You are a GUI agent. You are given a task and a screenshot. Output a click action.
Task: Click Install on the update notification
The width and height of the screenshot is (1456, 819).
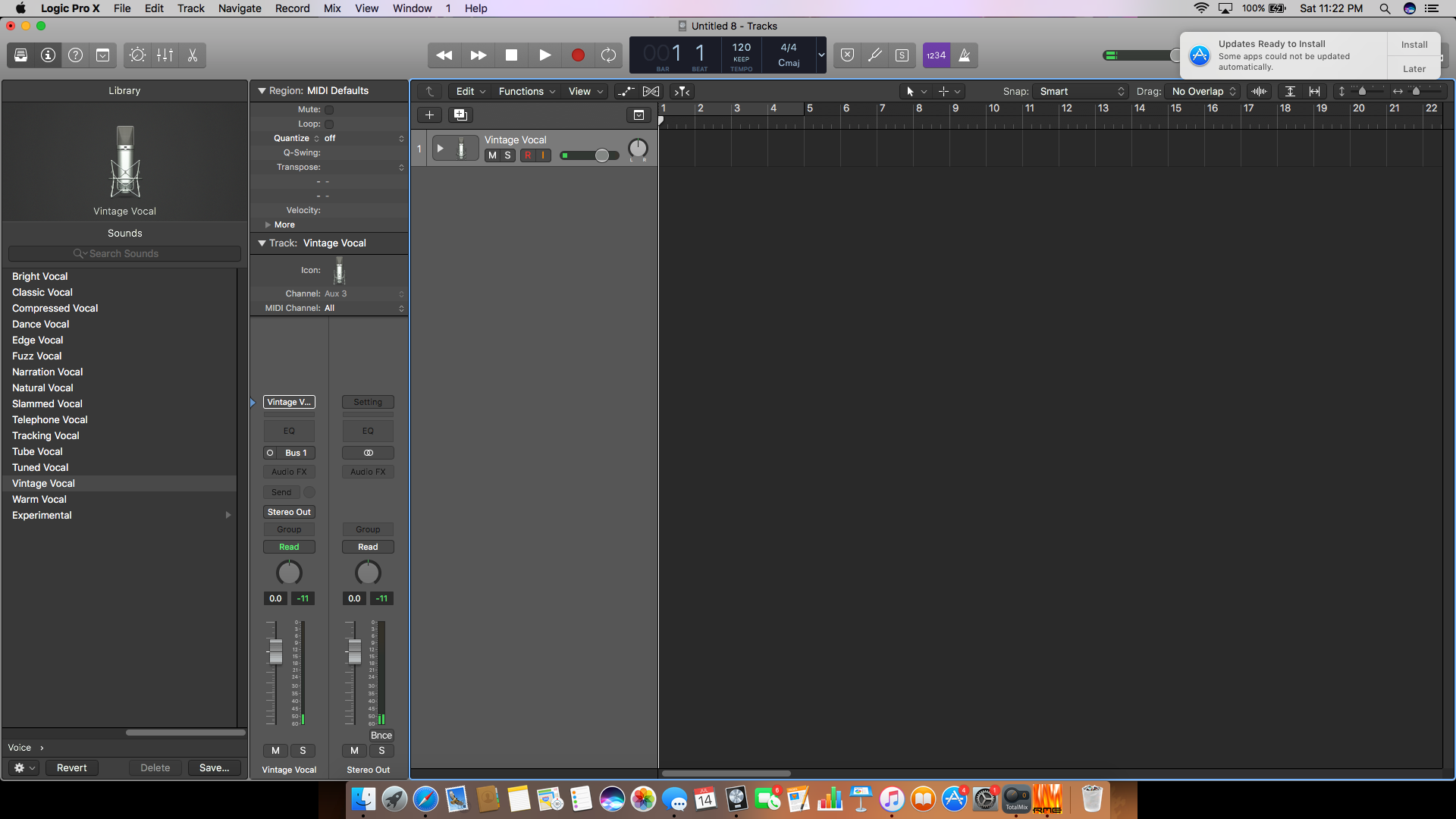coord(1414,45)
